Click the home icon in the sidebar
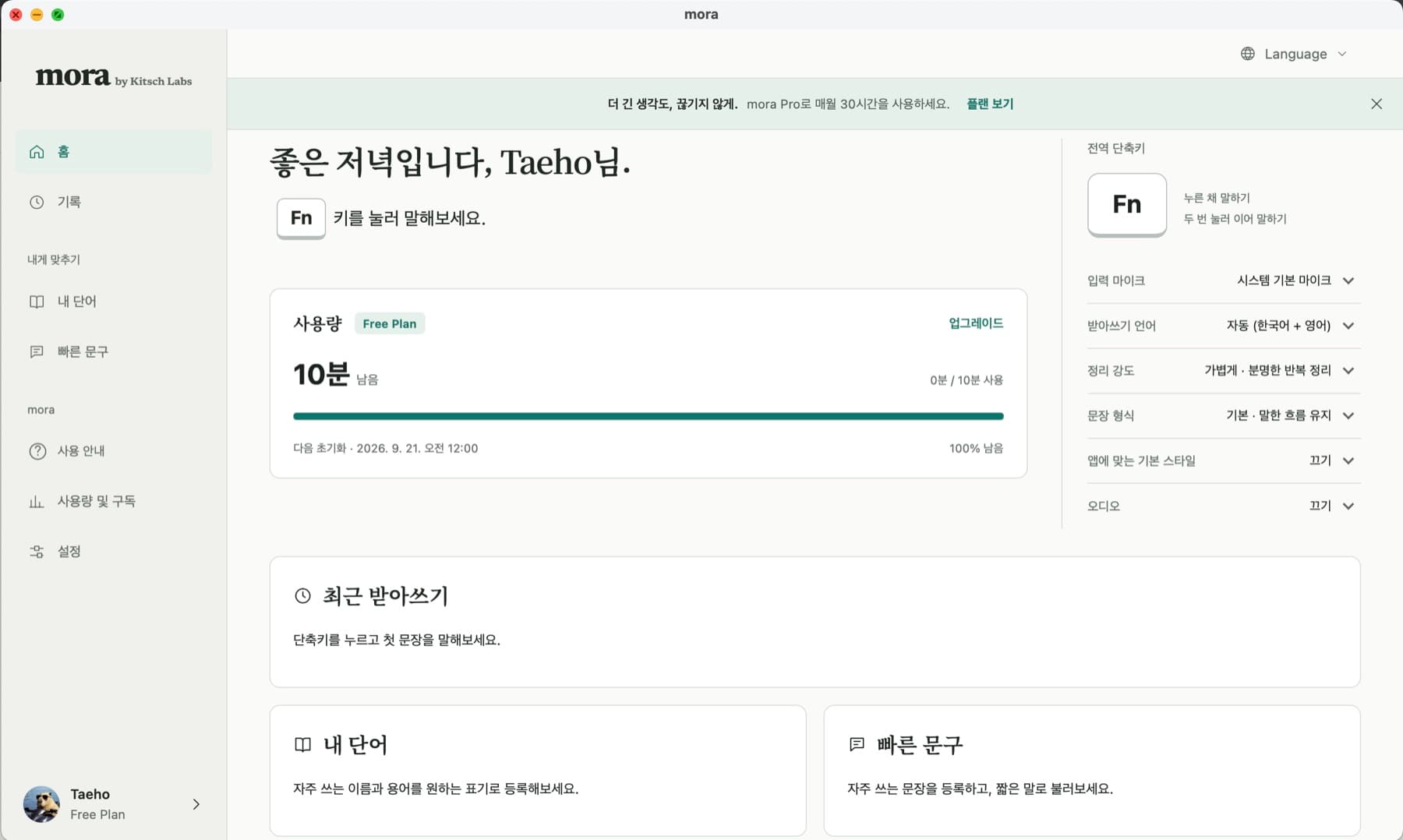The image size is (1403, 840). click(37, 152)
